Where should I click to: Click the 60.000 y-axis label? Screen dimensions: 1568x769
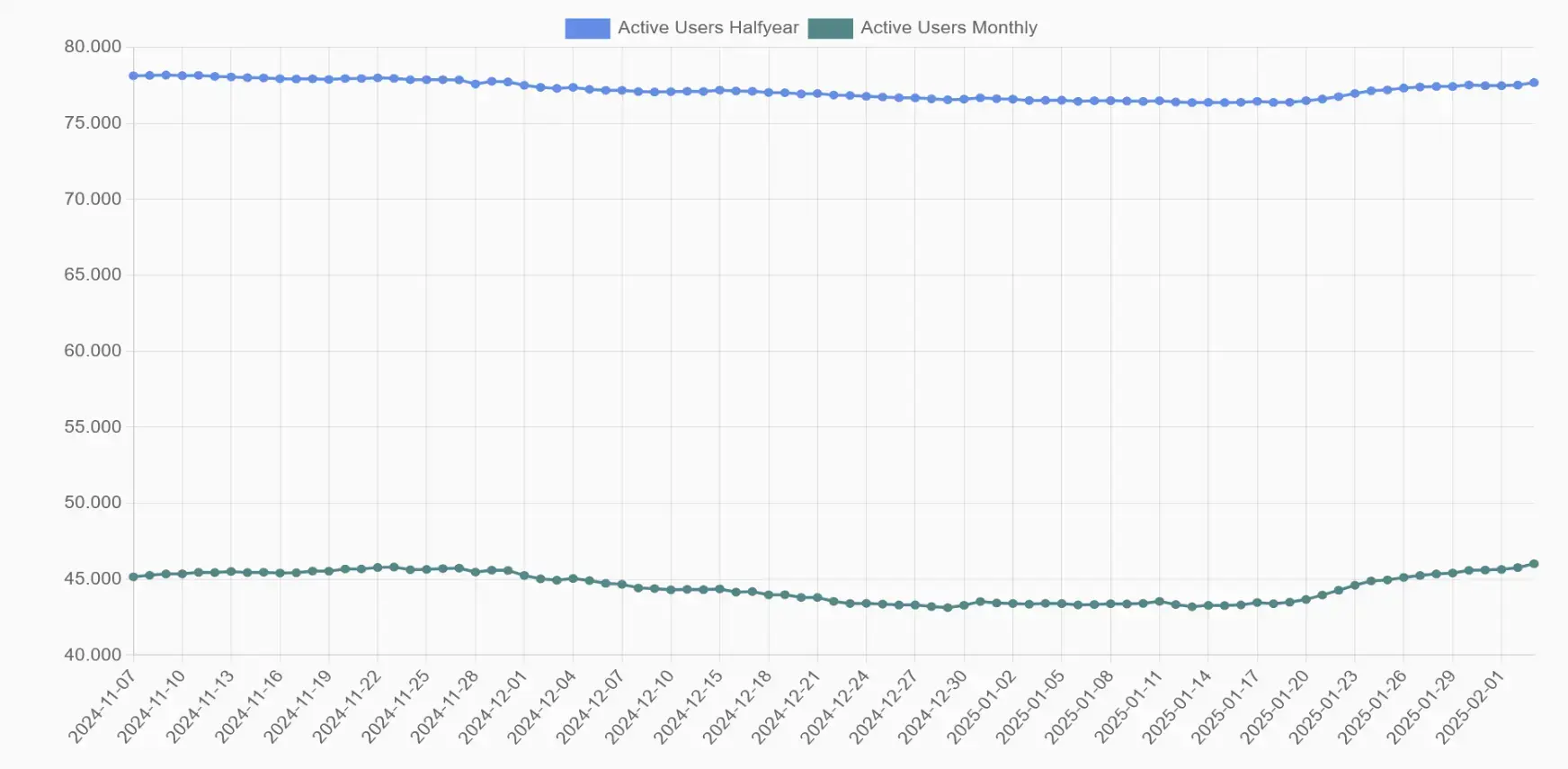(93, 351)
